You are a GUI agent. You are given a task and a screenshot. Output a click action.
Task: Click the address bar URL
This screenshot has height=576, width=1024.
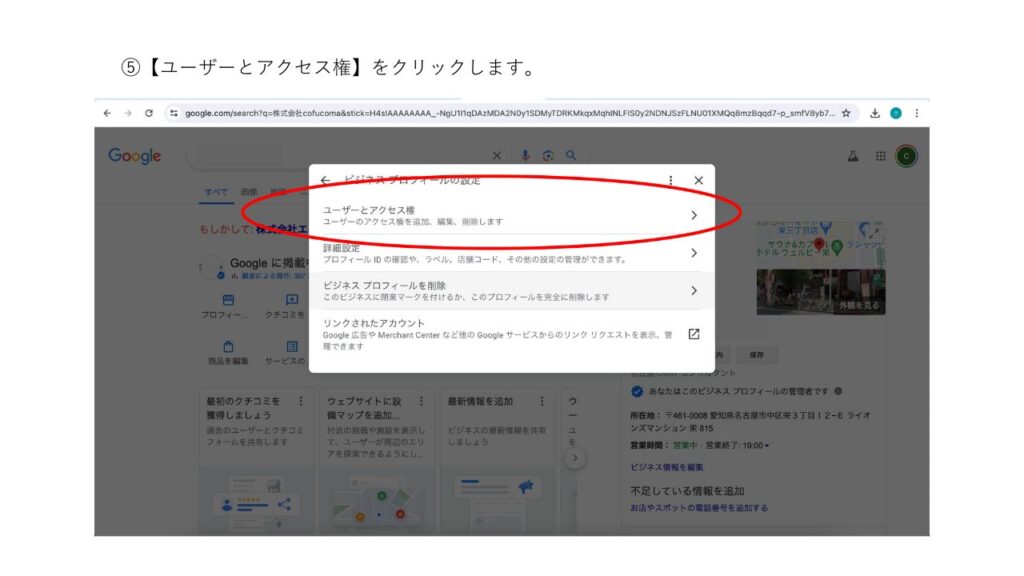(x=509, y=113)
